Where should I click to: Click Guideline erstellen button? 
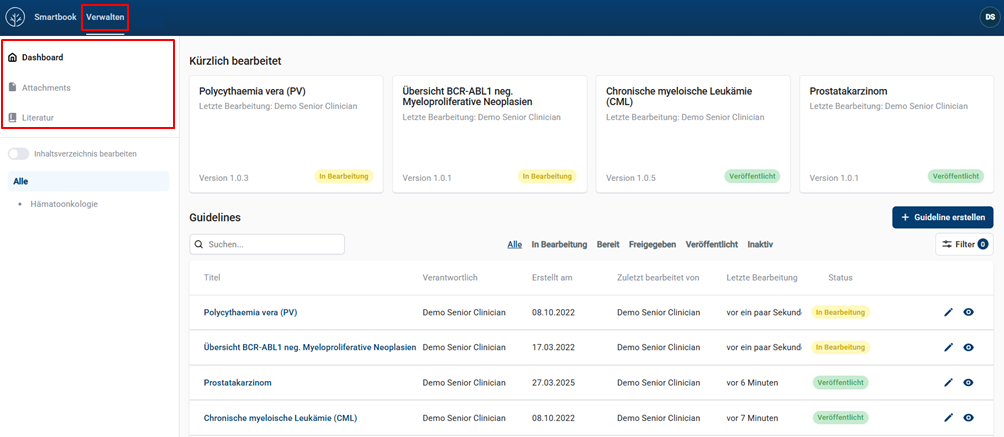(942, 217)
